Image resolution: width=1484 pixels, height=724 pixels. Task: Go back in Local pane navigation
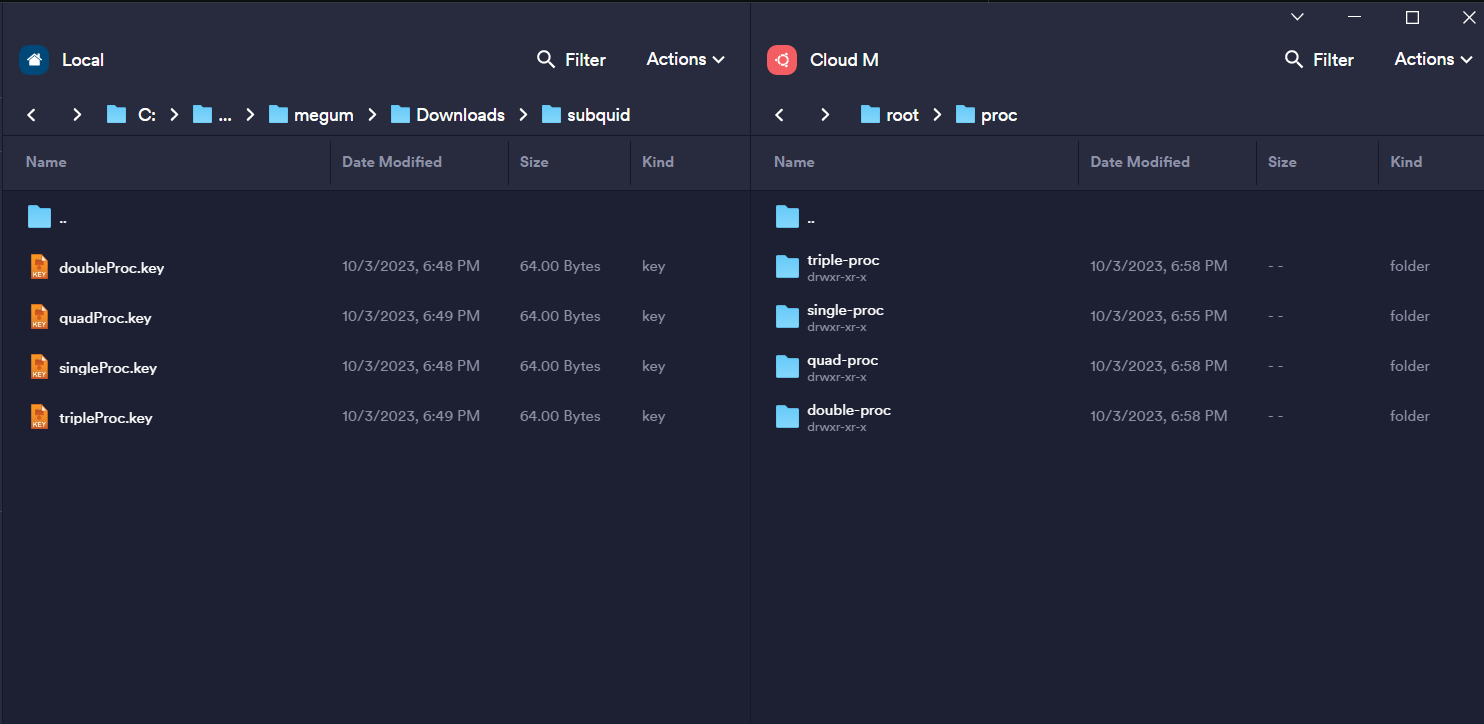(x=32, y=115)
